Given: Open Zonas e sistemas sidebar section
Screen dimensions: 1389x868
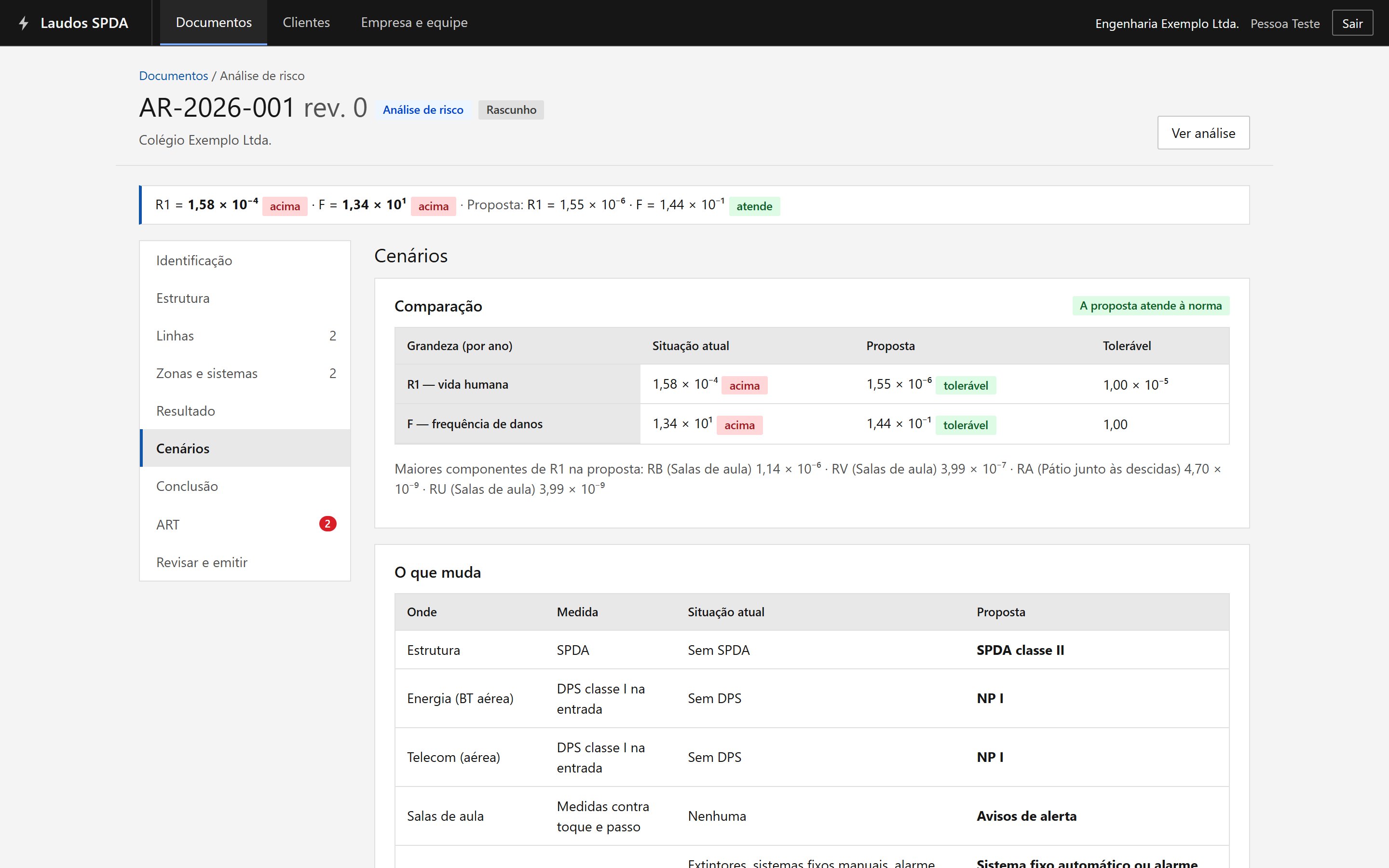Looking at the screenshot, I should (245, 373).
